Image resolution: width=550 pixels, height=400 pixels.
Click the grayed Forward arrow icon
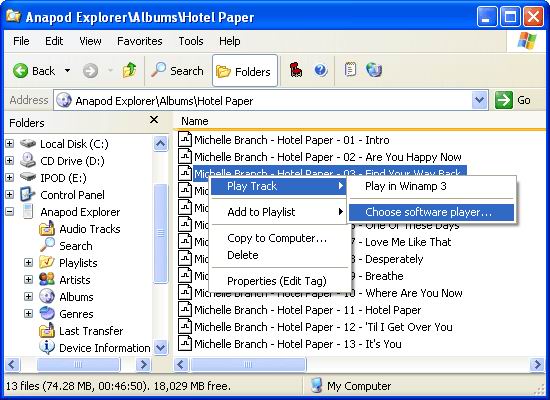pos(90,71)
